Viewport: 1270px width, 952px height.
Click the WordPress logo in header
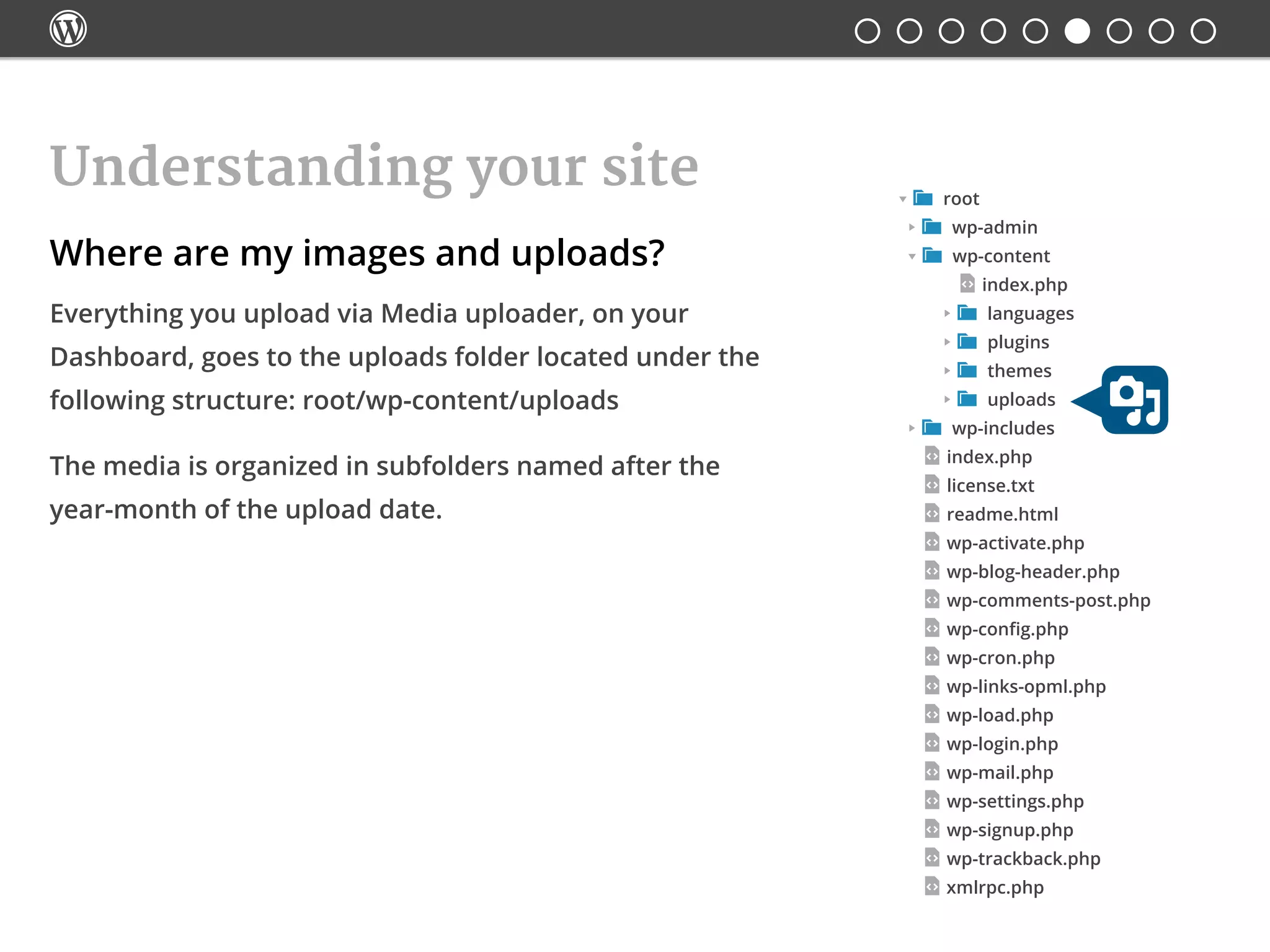[68, 29]
